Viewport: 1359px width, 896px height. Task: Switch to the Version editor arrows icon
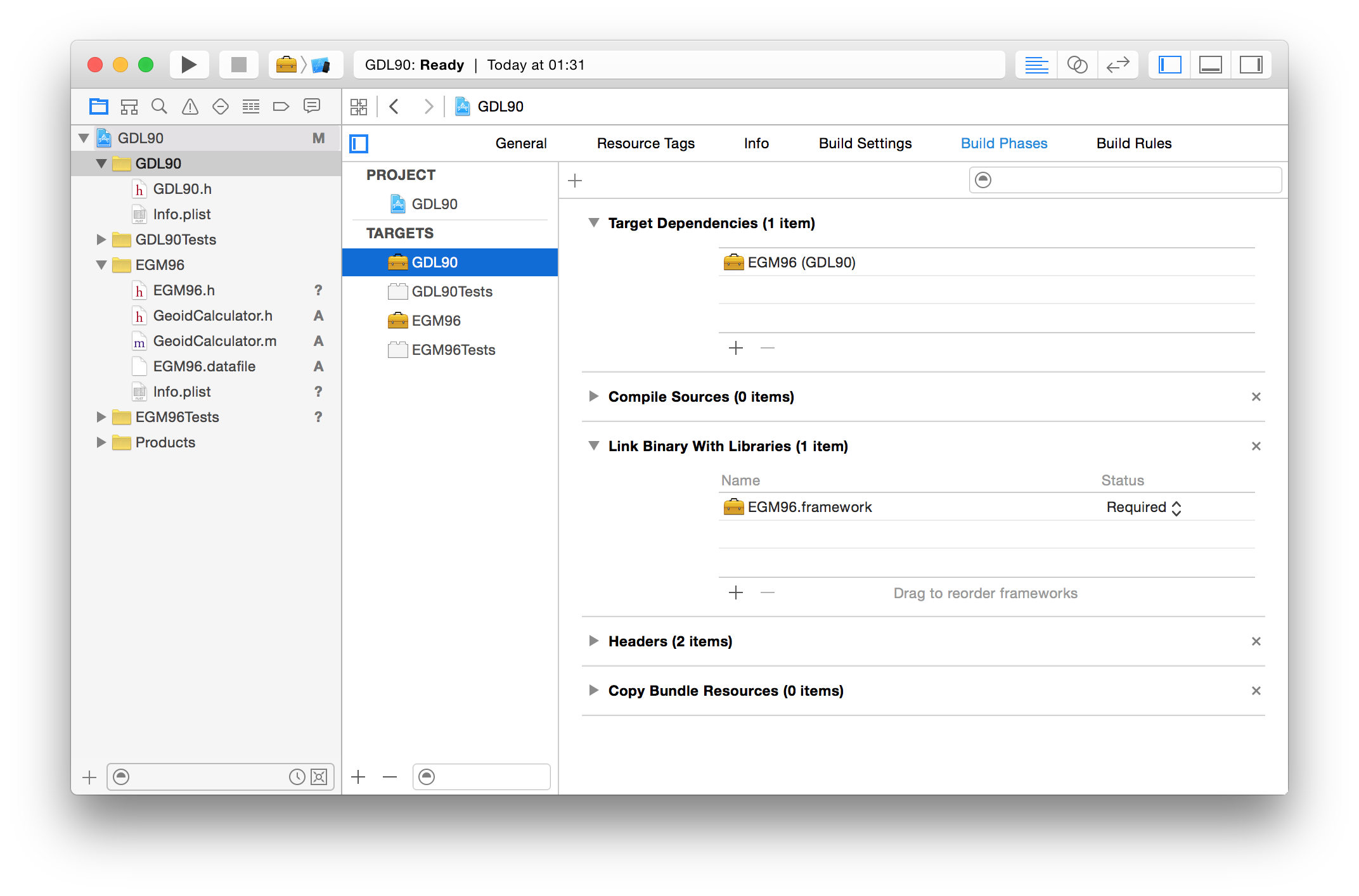pyautogui.click(x=1117, y=65)
